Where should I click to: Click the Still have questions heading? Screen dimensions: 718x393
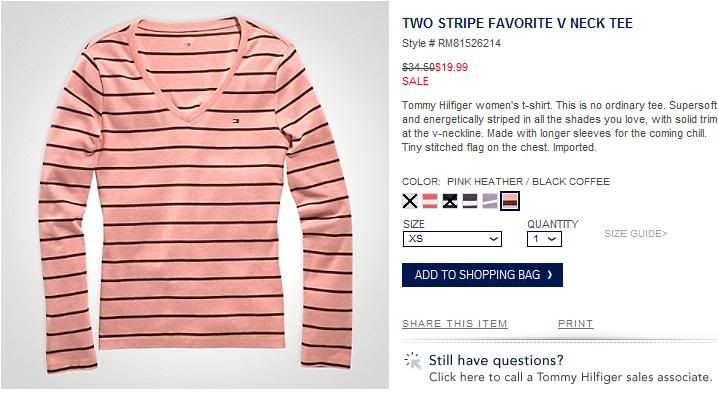point(496,360)
